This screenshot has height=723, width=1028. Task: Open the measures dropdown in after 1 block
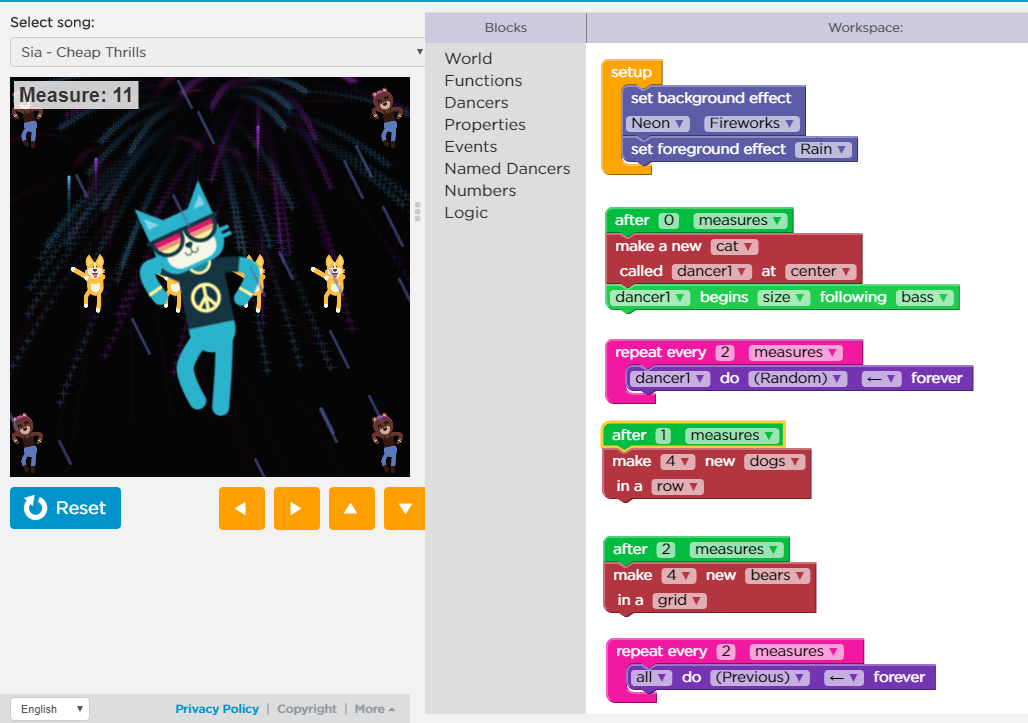pos(732,435)
